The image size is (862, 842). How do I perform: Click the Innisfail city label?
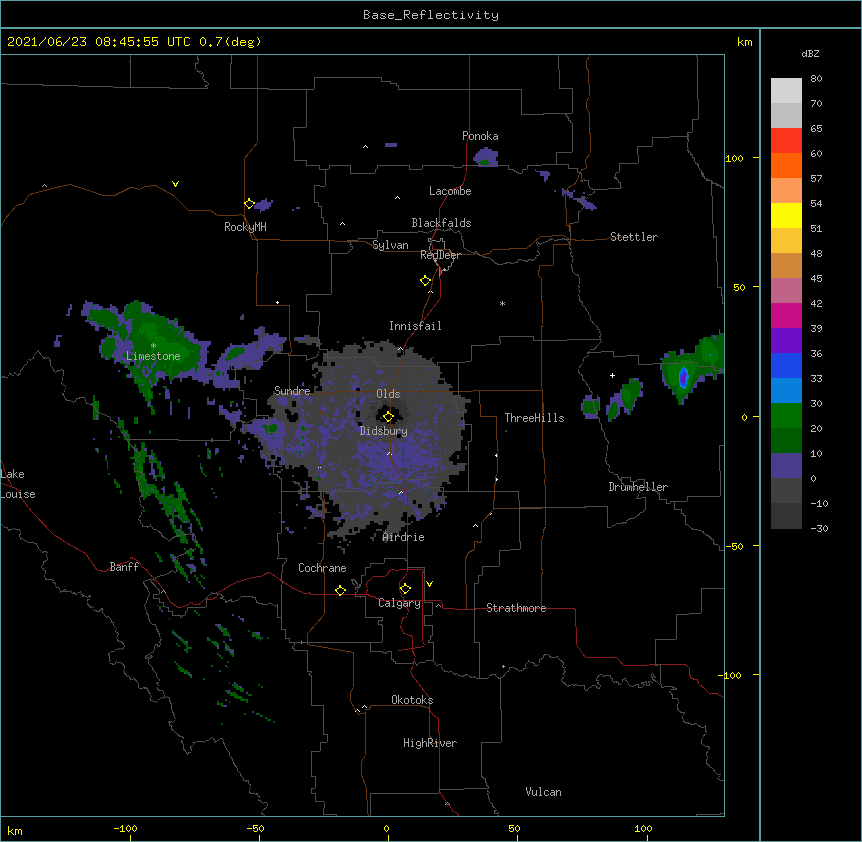click(415, 326)
